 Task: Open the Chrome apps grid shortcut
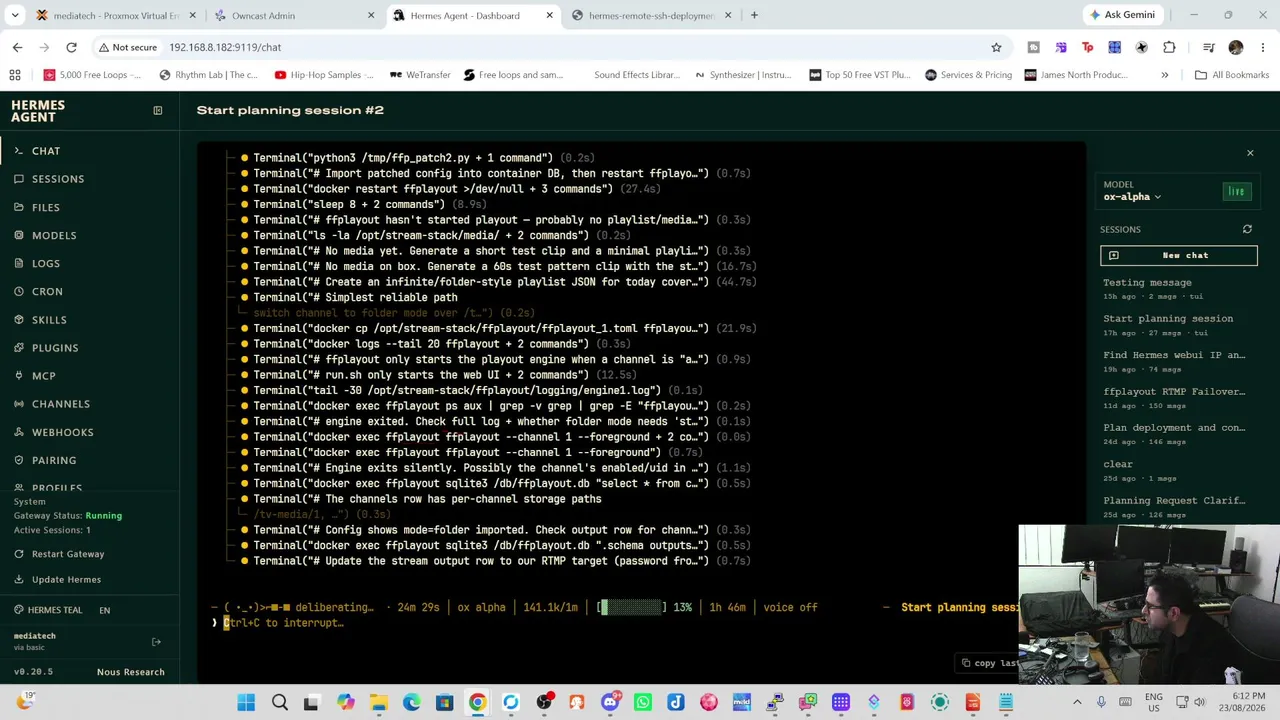pyautogui.click(x=15, y=75)
